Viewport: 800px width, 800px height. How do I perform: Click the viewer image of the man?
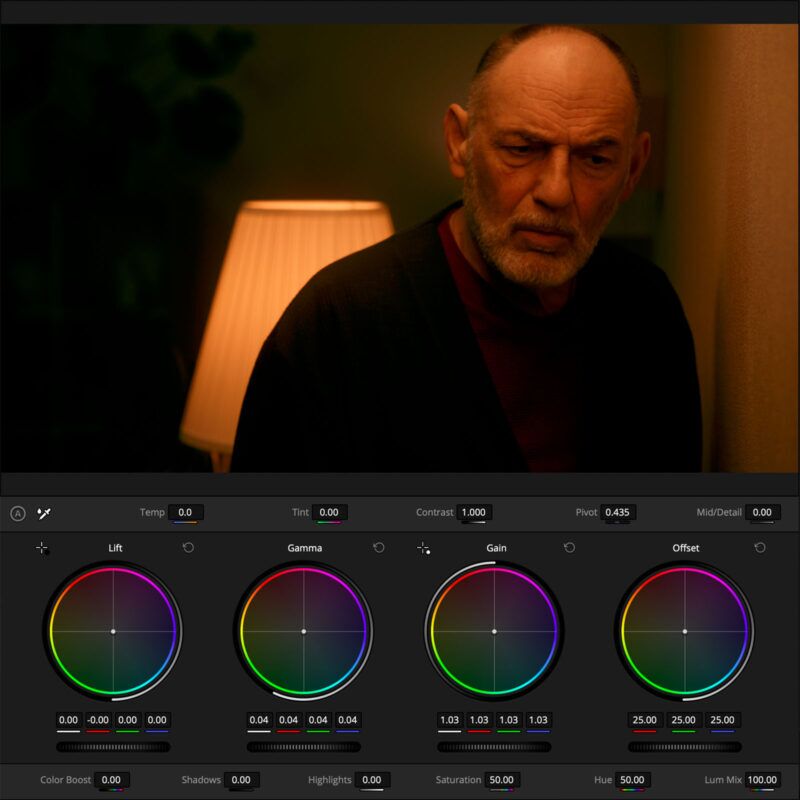coord(400,248)
